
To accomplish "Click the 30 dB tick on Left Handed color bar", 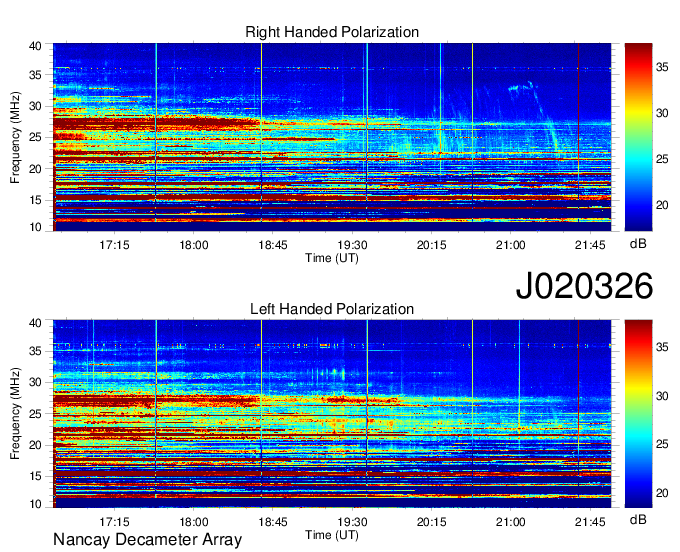I will (x=662, y=395).
